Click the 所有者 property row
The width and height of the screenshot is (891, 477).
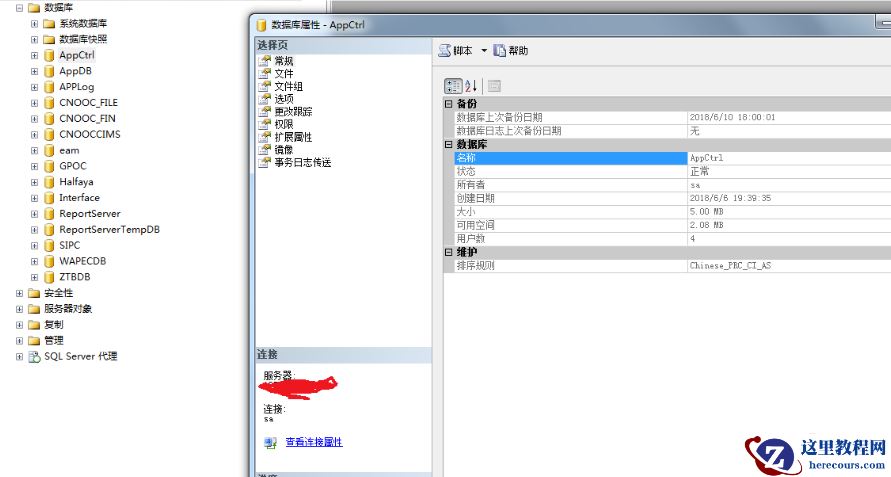click(x=673, y=185)
